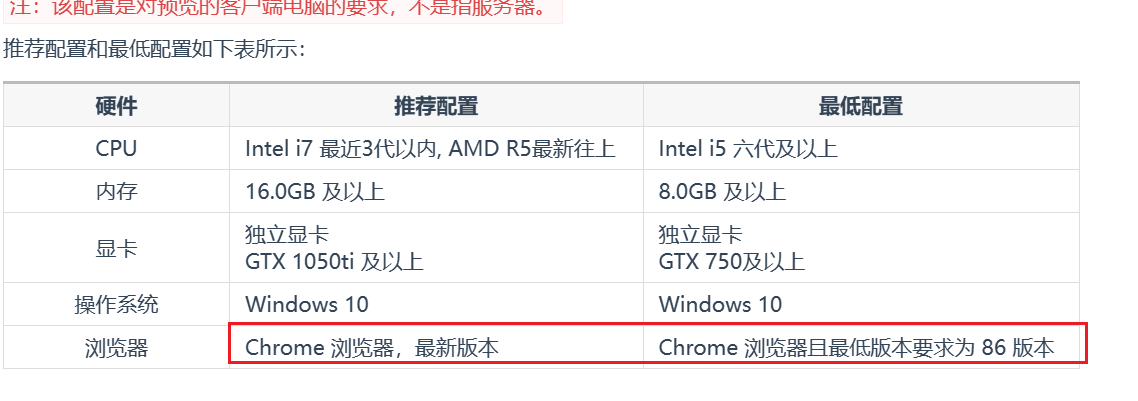The width and height of the screenshot is (1138, 401).
Task: Select the 操作系统 row label
Action: (116, 305)
